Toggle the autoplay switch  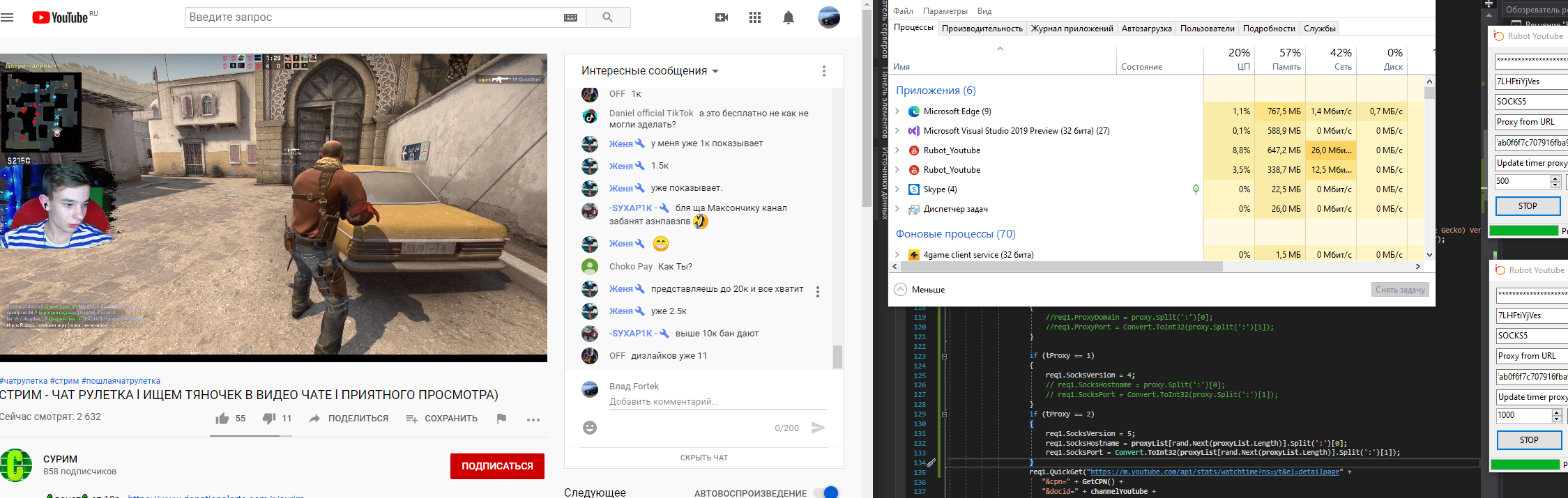826,492
